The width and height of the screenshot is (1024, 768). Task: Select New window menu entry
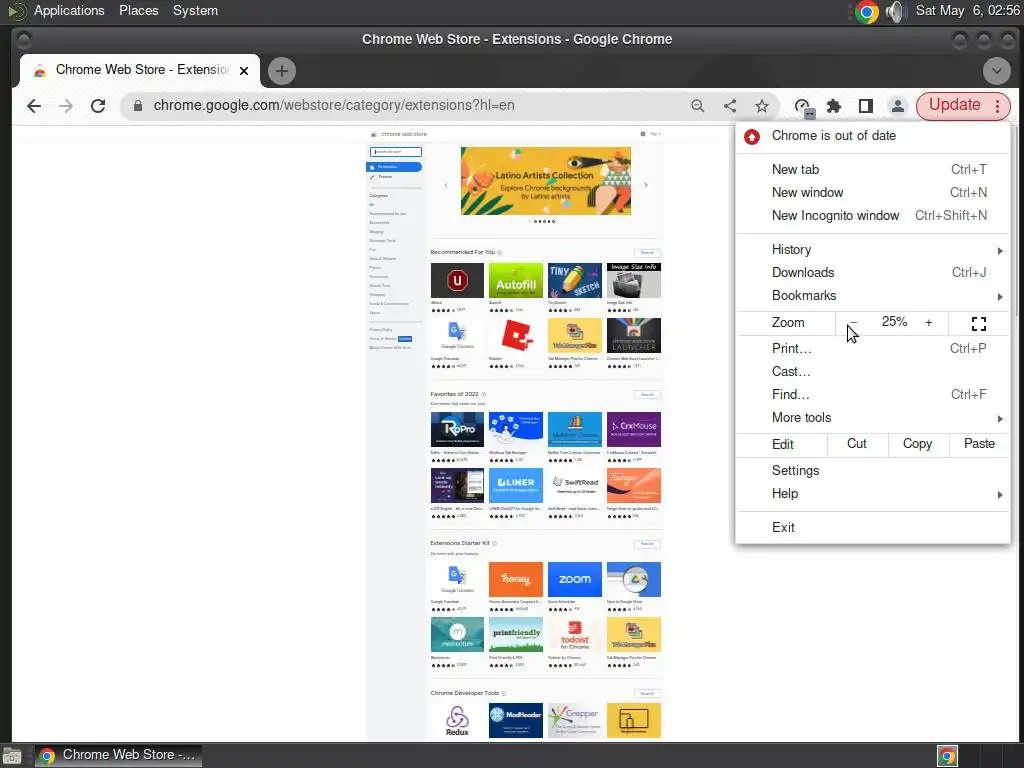(x=872, y=192)
